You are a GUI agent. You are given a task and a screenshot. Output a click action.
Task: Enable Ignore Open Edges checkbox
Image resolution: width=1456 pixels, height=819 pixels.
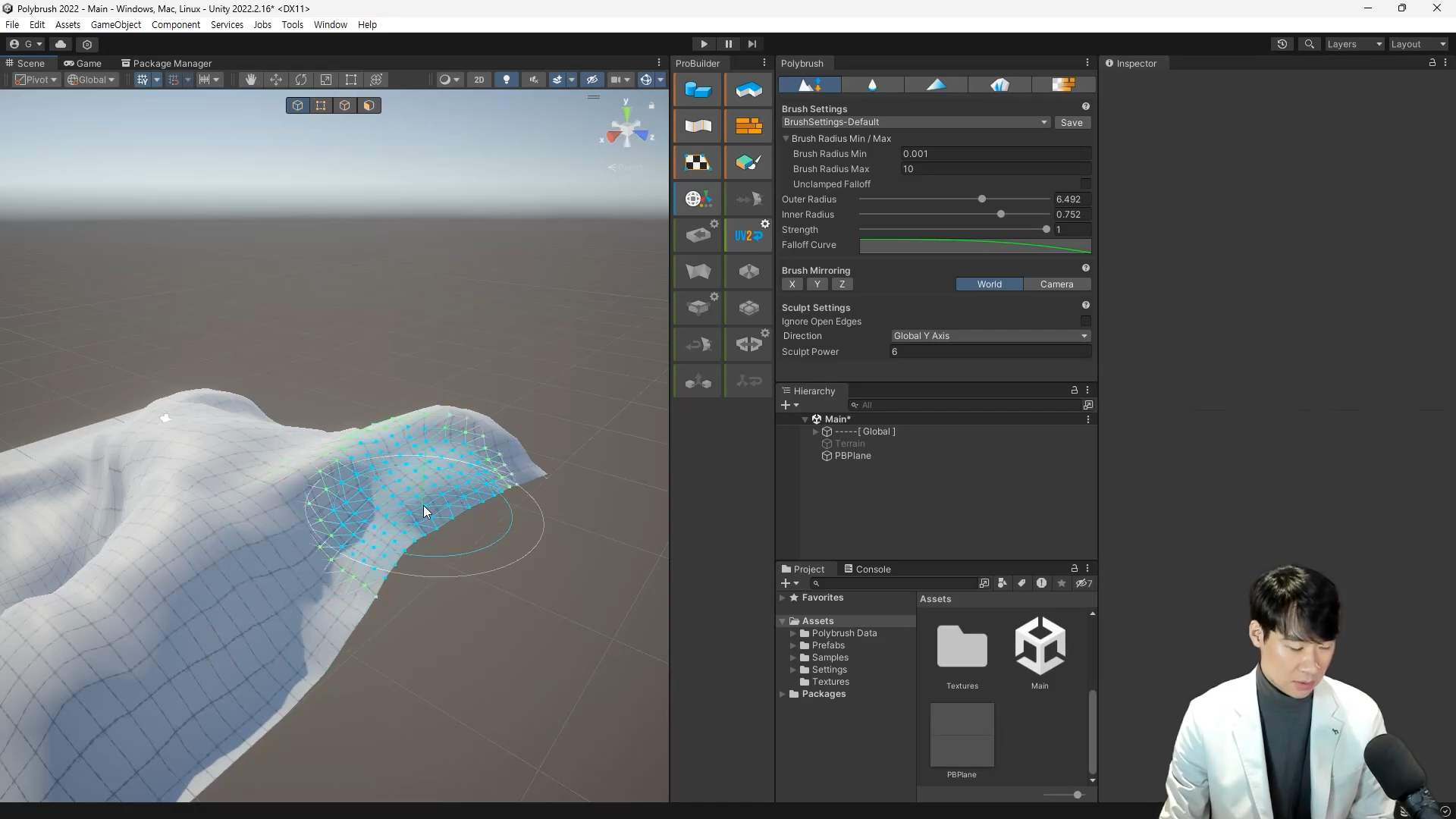(1085, 322)
